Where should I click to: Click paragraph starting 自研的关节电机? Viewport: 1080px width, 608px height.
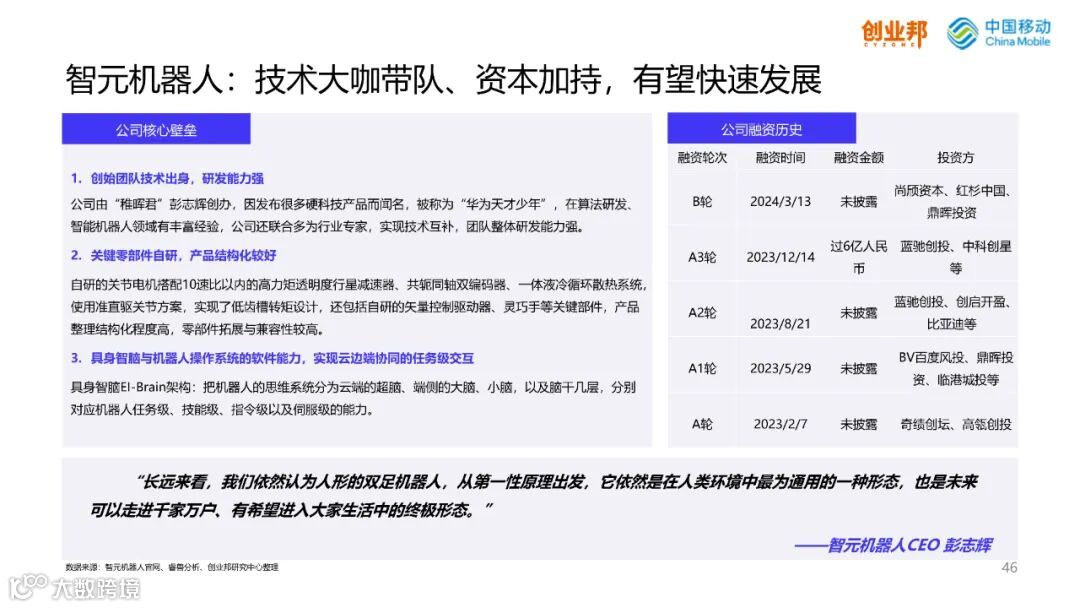pyautogui.click(x=358, y=307)
